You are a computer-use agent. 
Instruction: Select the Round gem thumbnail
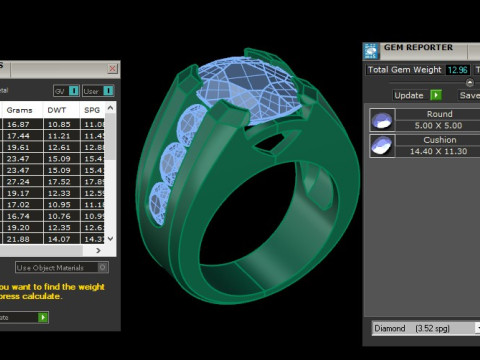382,120
